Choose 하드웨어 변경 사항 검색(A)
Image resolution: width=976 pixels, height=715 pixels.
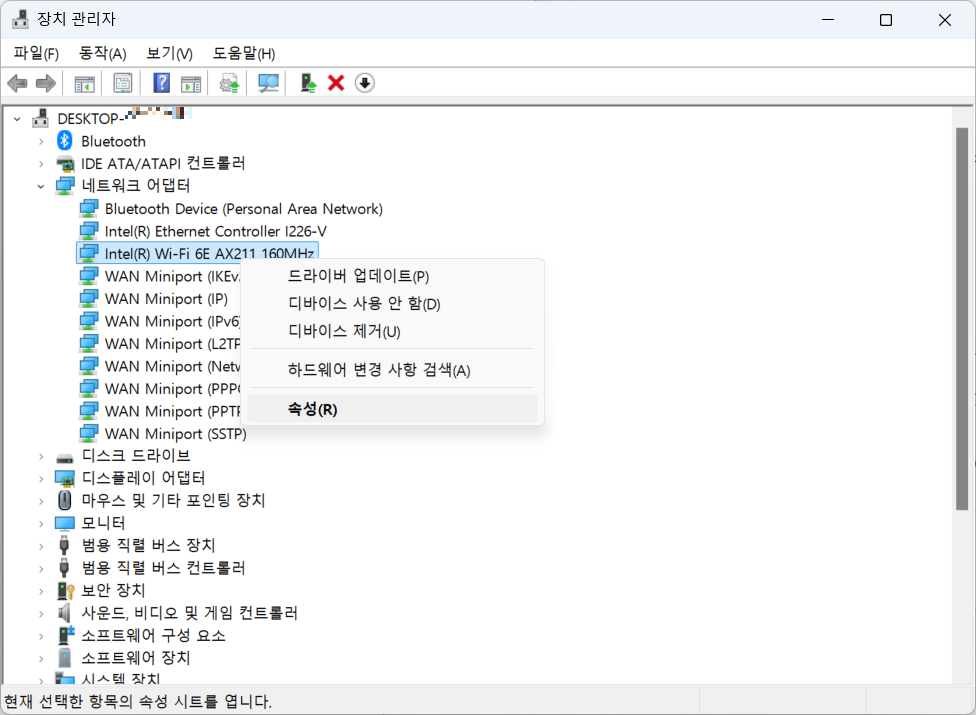392,370
